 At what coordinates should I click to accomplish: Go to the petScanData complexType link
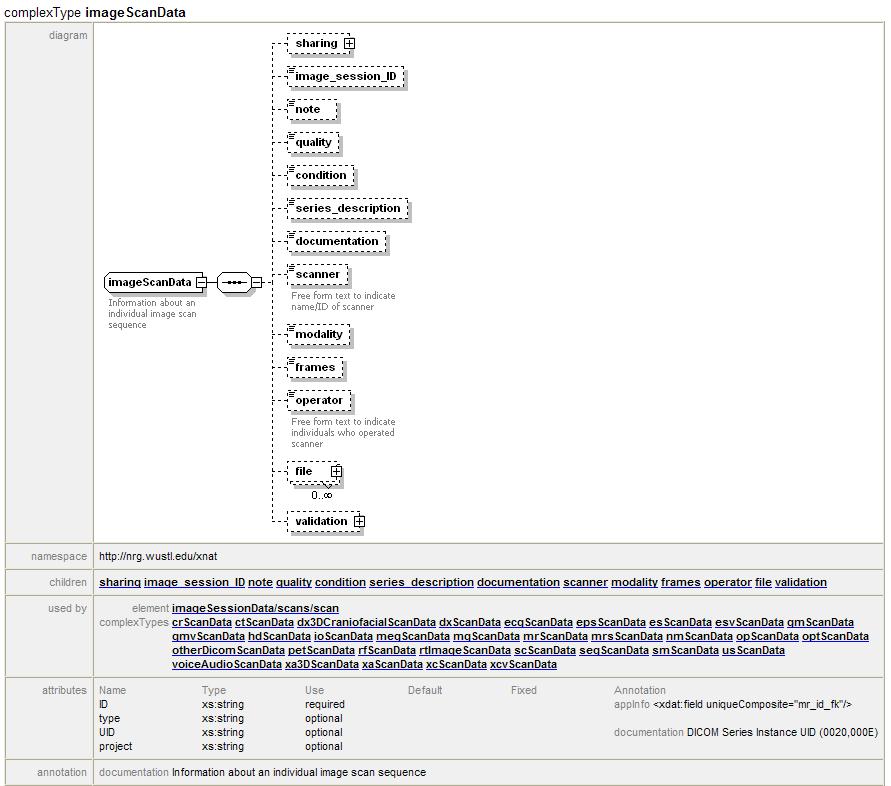(x=321, y=650)
